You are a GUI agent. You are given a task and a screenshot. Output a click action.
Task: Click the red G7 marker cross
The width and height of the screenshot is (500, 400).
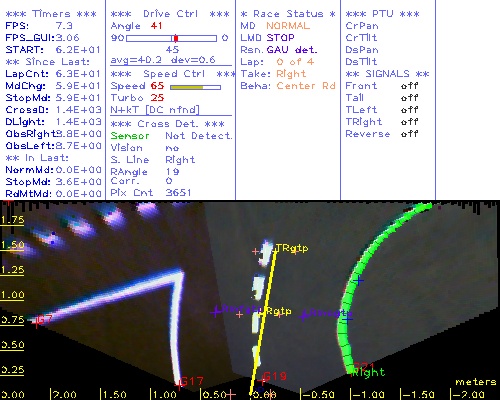[36, 324]
